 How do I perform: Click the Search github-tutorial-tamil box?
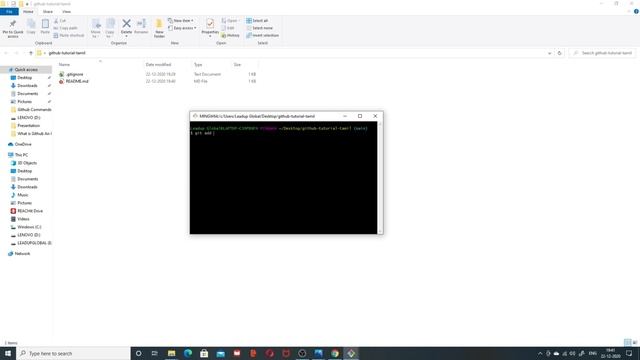point(602,53)
